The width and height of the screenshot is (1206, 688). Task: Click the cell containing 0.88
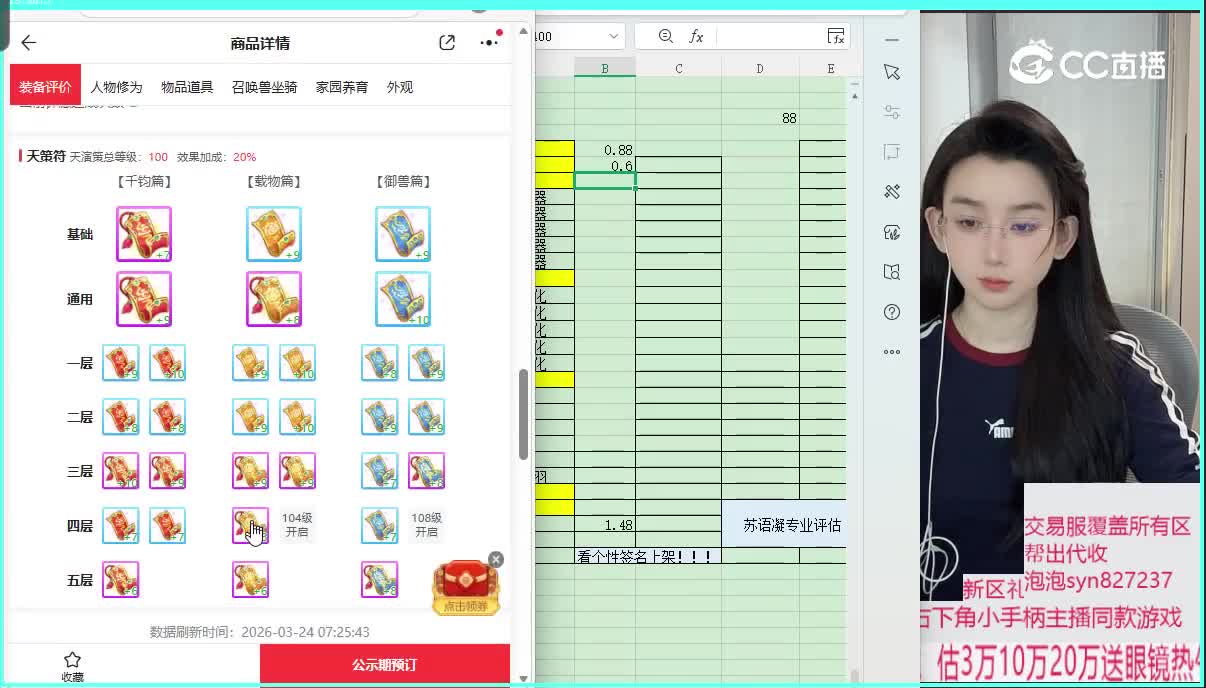point(605,150)
